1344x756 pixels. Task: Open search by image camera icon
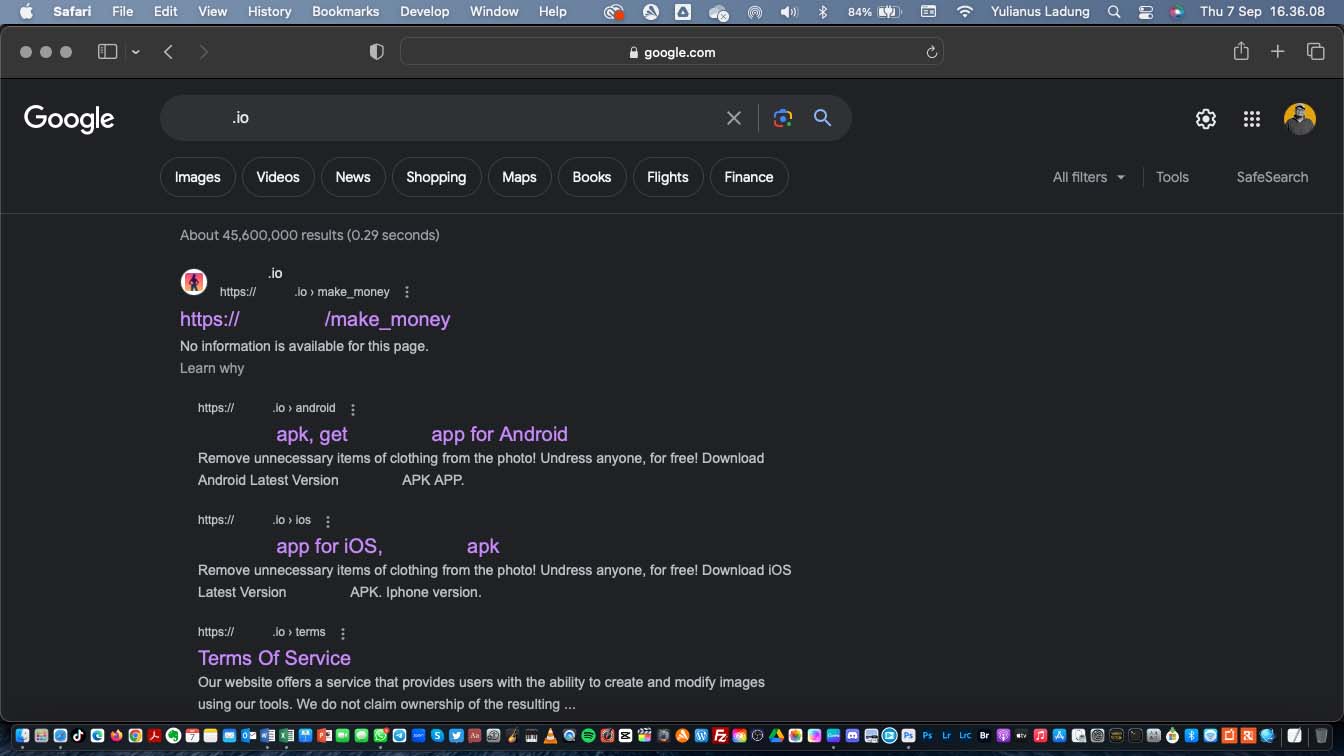(783, 118)
